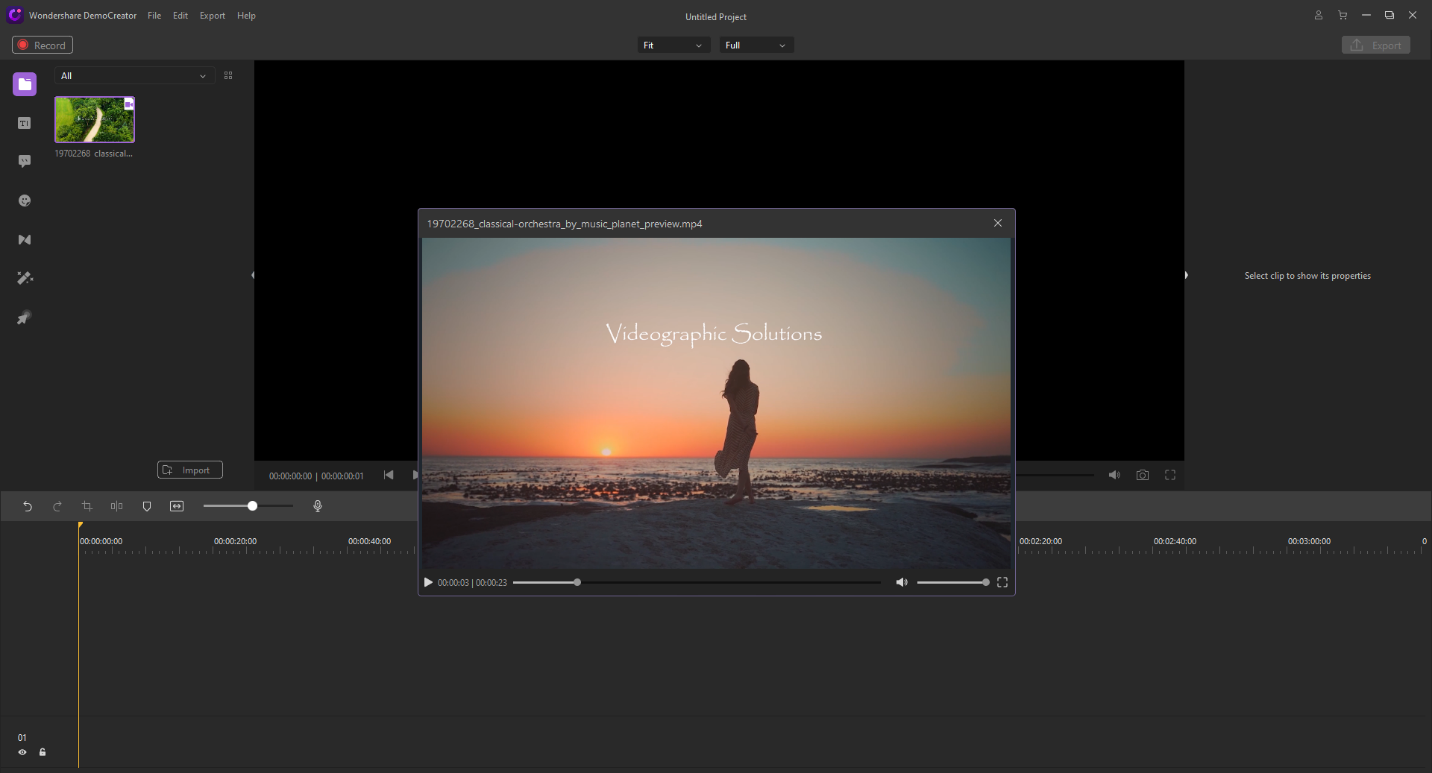Expand the All media filter dropdown
The width and height of the screenshot is (1432, 773).
[134, 76]
